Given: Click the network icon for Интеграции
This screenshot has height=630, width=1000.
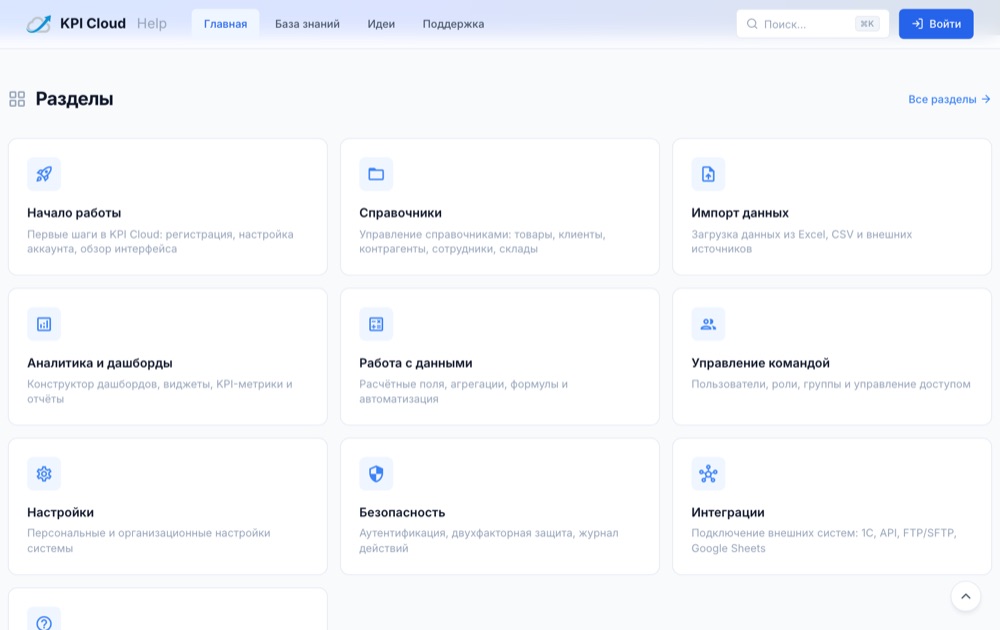Looking at the screenshot, I should [x=709, y=474].
